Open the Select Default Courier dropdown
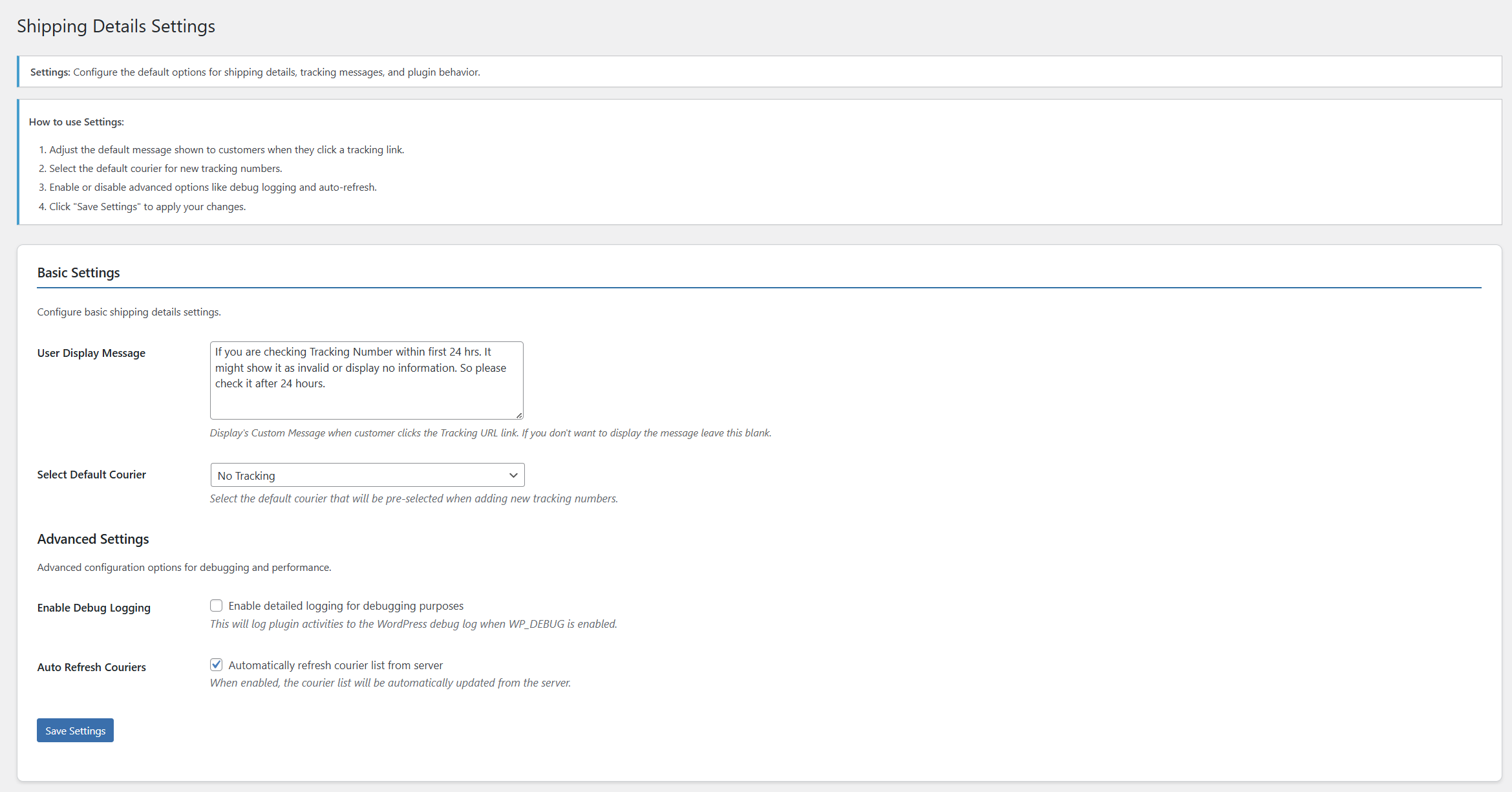 click(367, 475)
